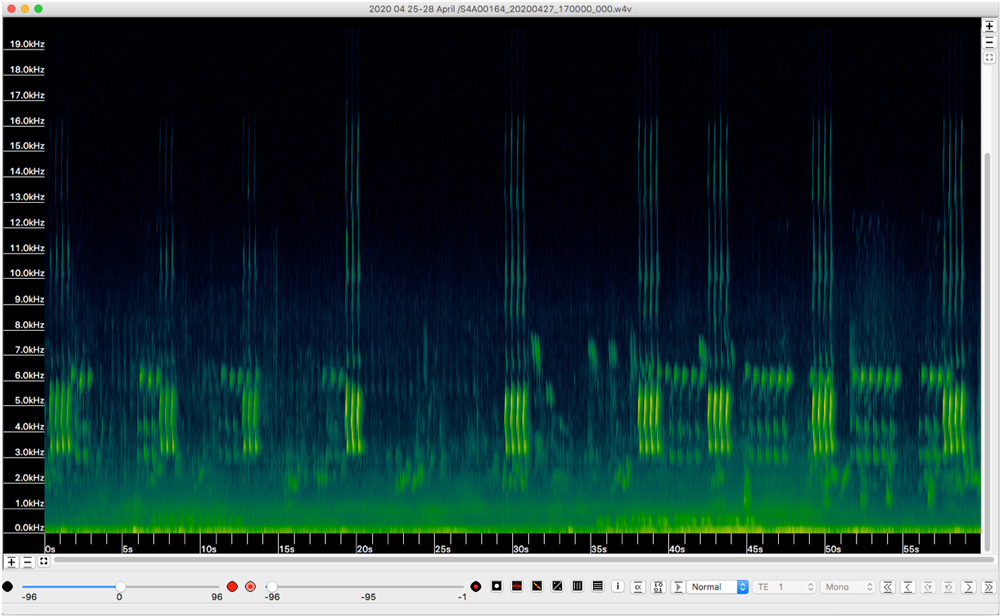
Task: Select the red gradient spectrogram palette icon
Action: tap(517, 587)
